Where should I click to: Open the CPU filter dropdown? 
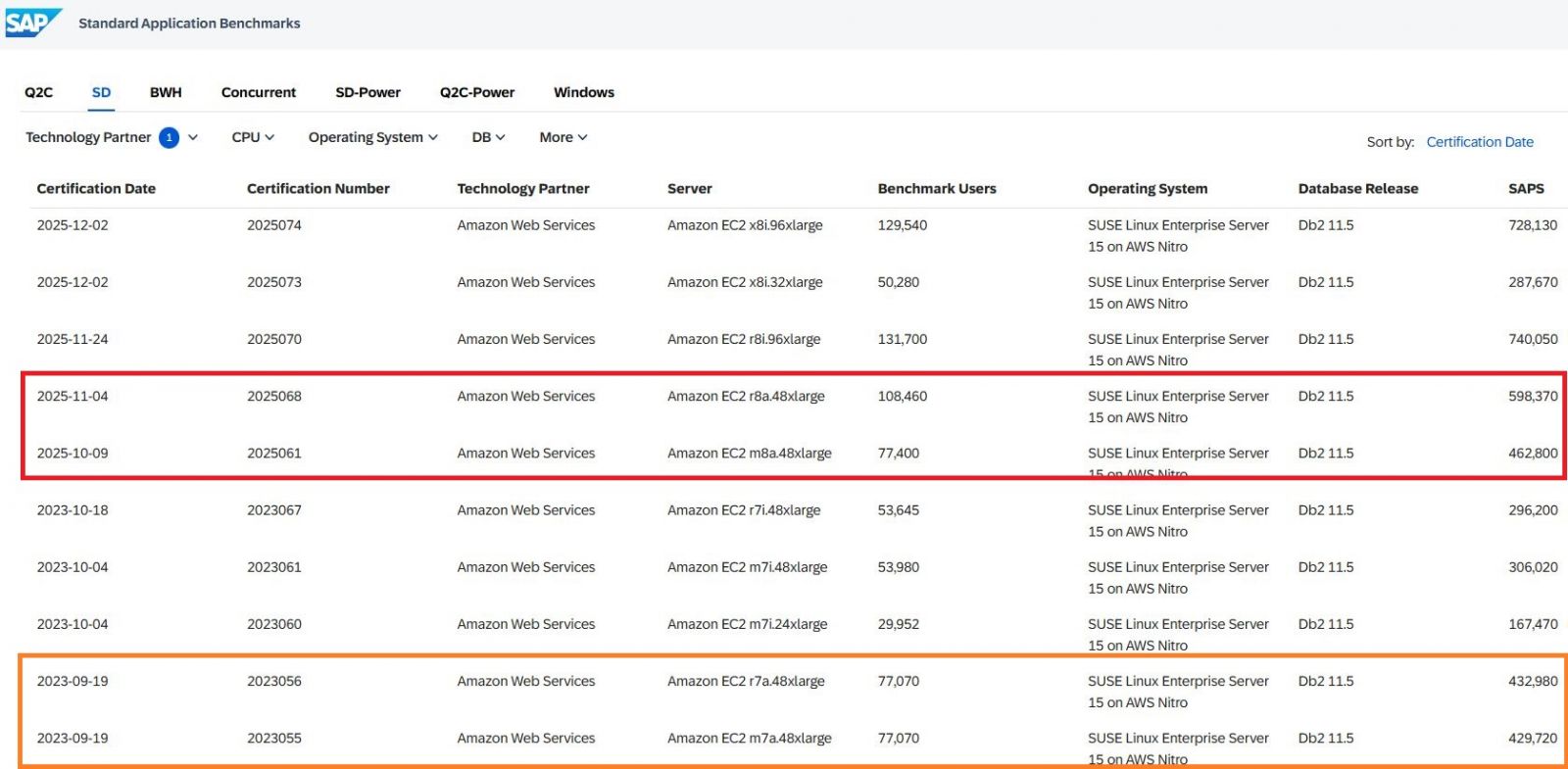(x=253, y=138)
